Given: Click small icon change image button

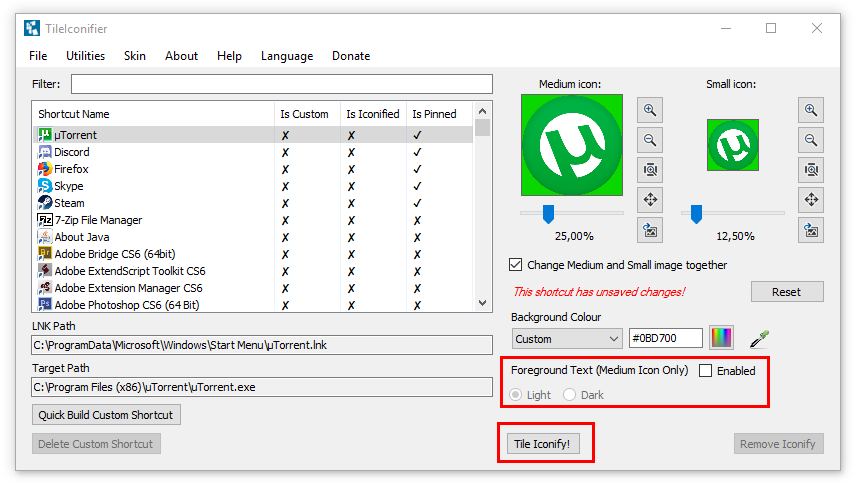Looking at the screenshot, I should [811, 230].
